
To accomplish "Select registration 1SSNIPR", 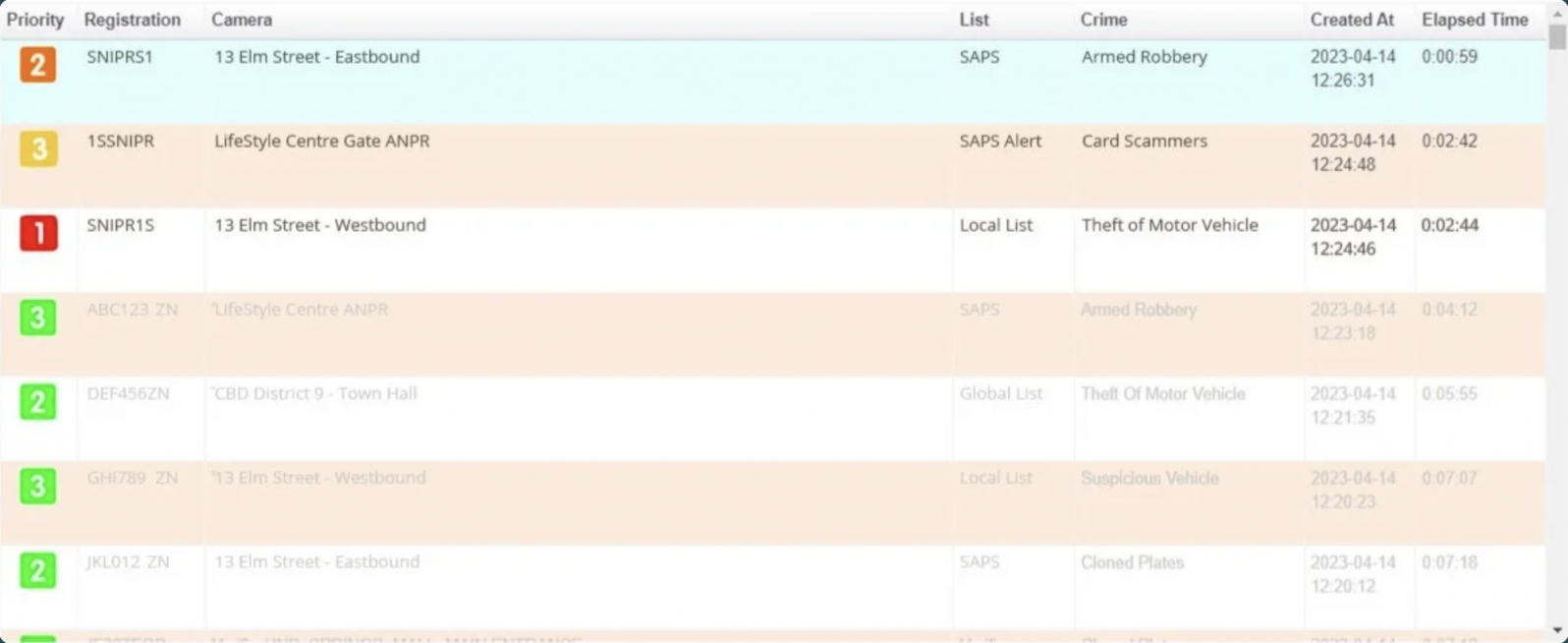I will click(x=121, y=141).
